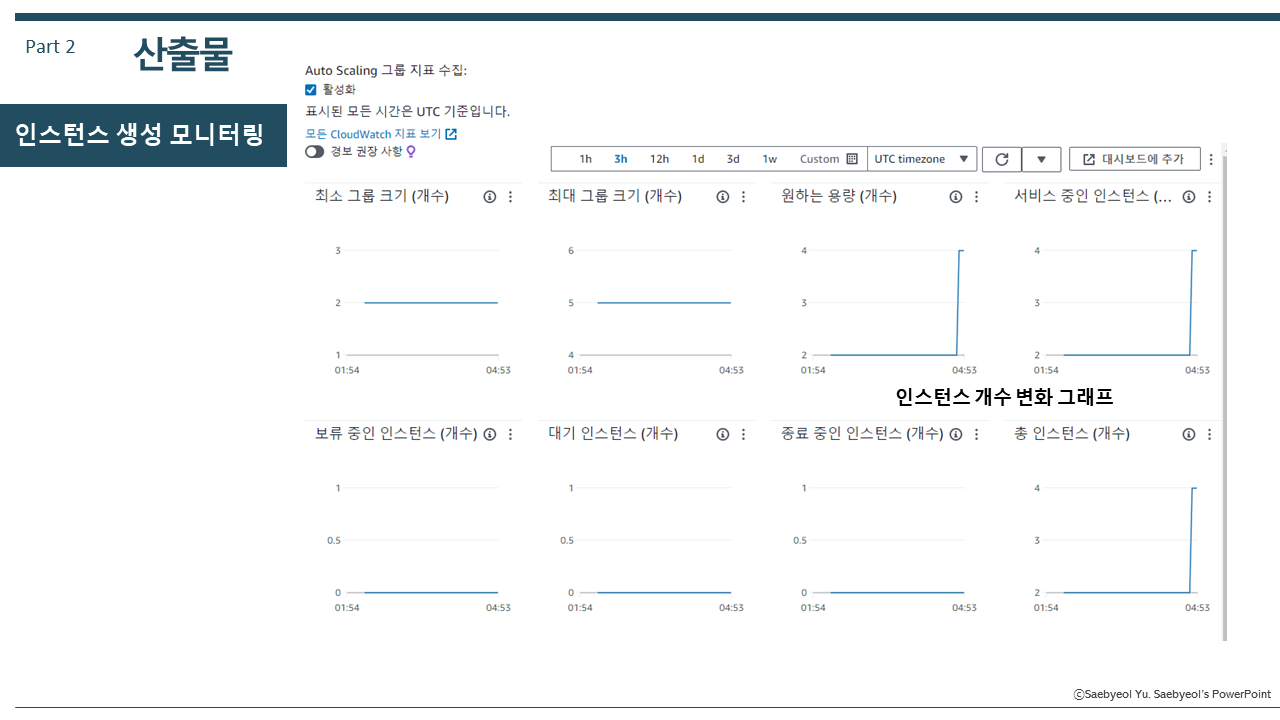The image size is (1280, 720).
Task: Open info for 총 인스턴스 chart
Action: click(1189, 434)
